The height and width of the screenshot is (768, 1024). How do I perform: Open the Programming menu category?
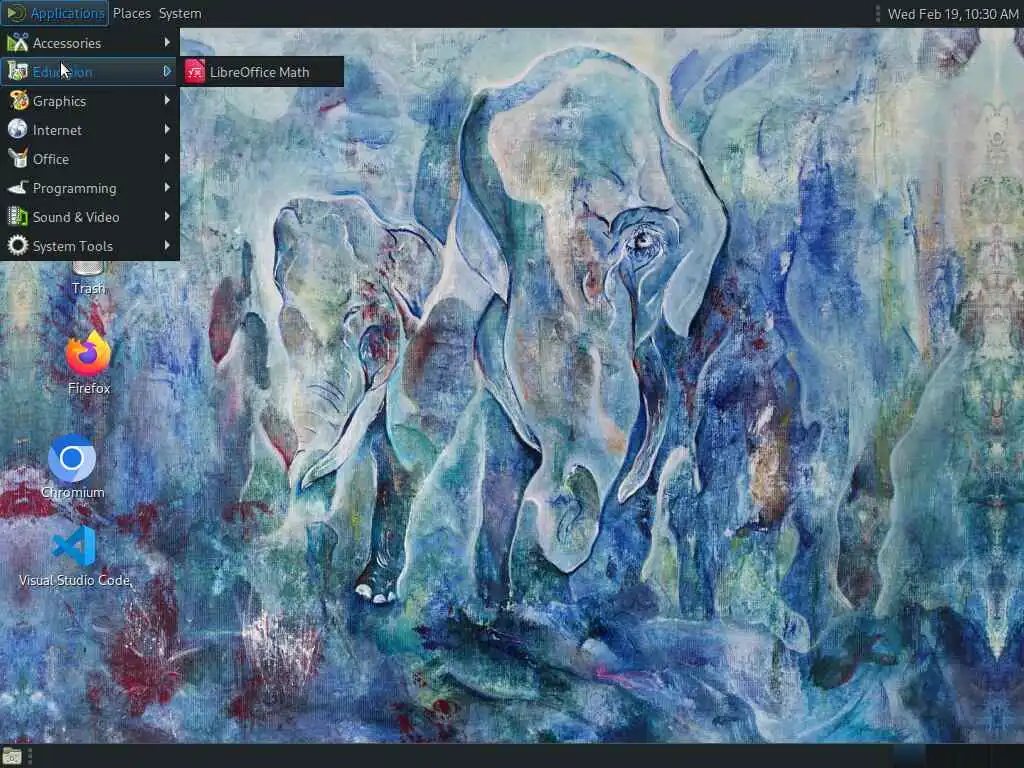click(x=89, y=188)
